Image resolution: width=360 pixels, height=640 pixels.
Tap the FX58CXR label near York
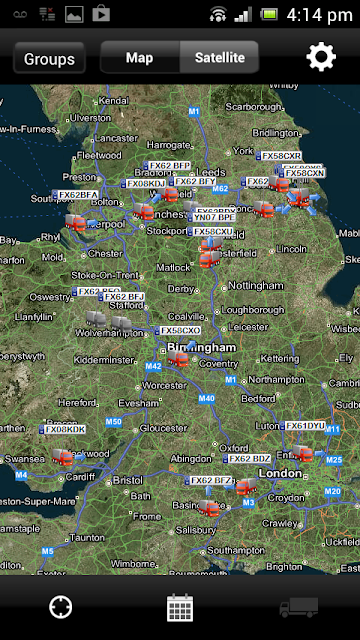[x=279, y=156]
